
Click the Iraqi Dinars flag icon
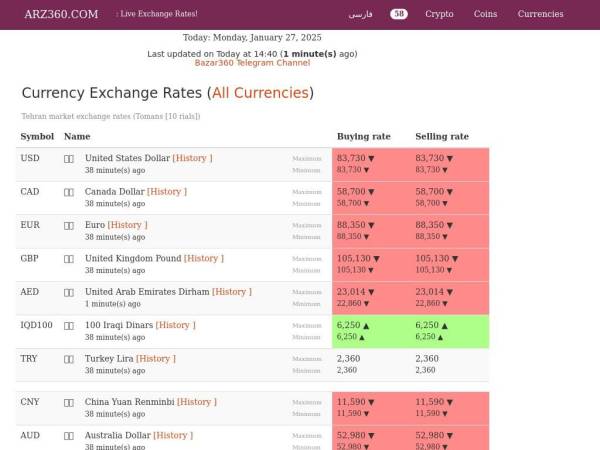[69, 325]
